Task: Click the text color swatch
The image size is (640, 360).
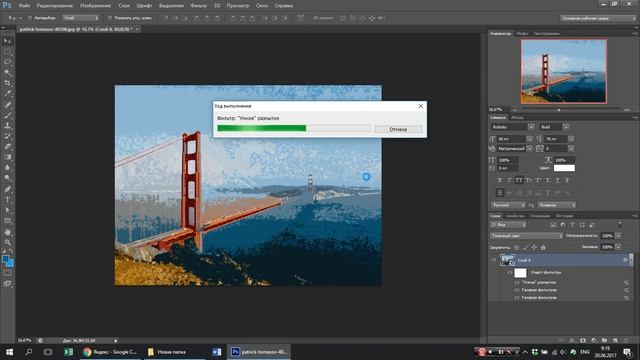Action: (564, 168)
